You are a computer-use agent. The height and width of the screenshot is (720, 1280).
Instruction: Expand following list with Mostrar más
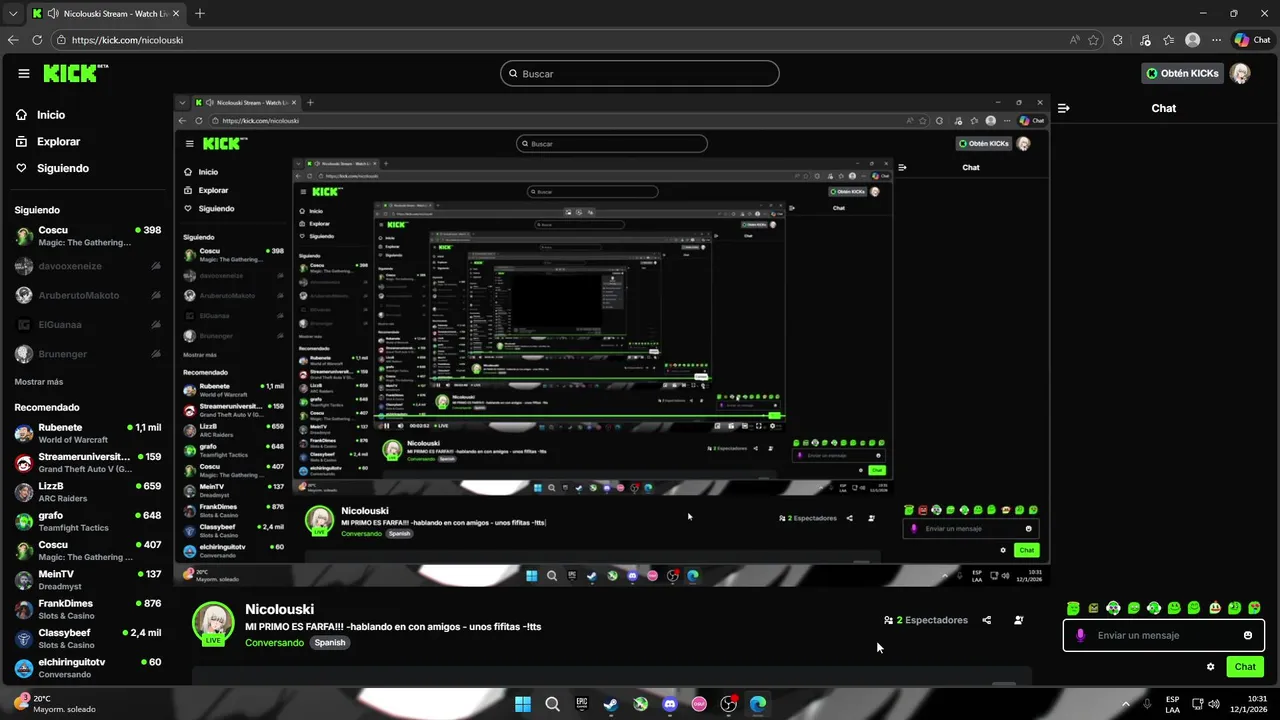click(39, 382)
